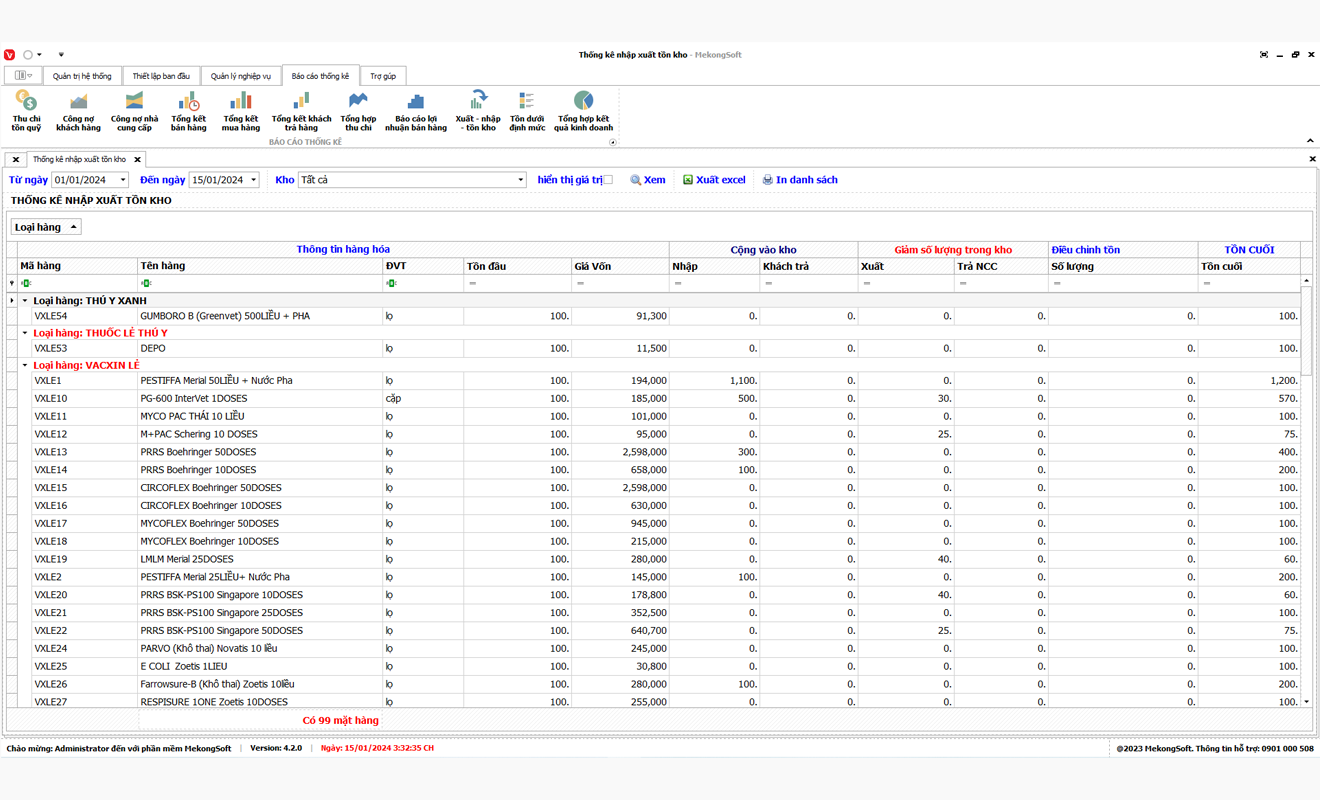Click the MekongSoft red app logo
1320x800 pixels.
tap(10, 55)
